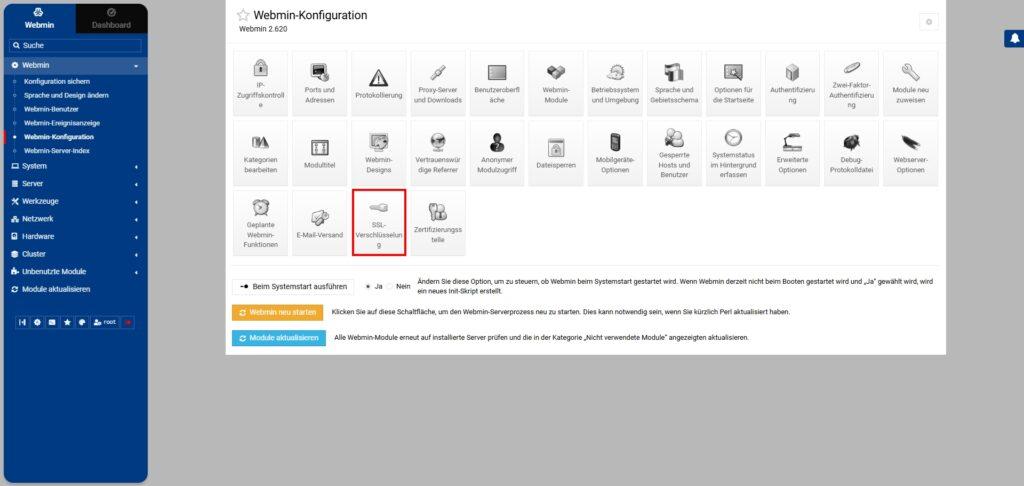The image size is (1024, 486).
Task: Open the Authentifizierung tile
Action: [792, 84]
